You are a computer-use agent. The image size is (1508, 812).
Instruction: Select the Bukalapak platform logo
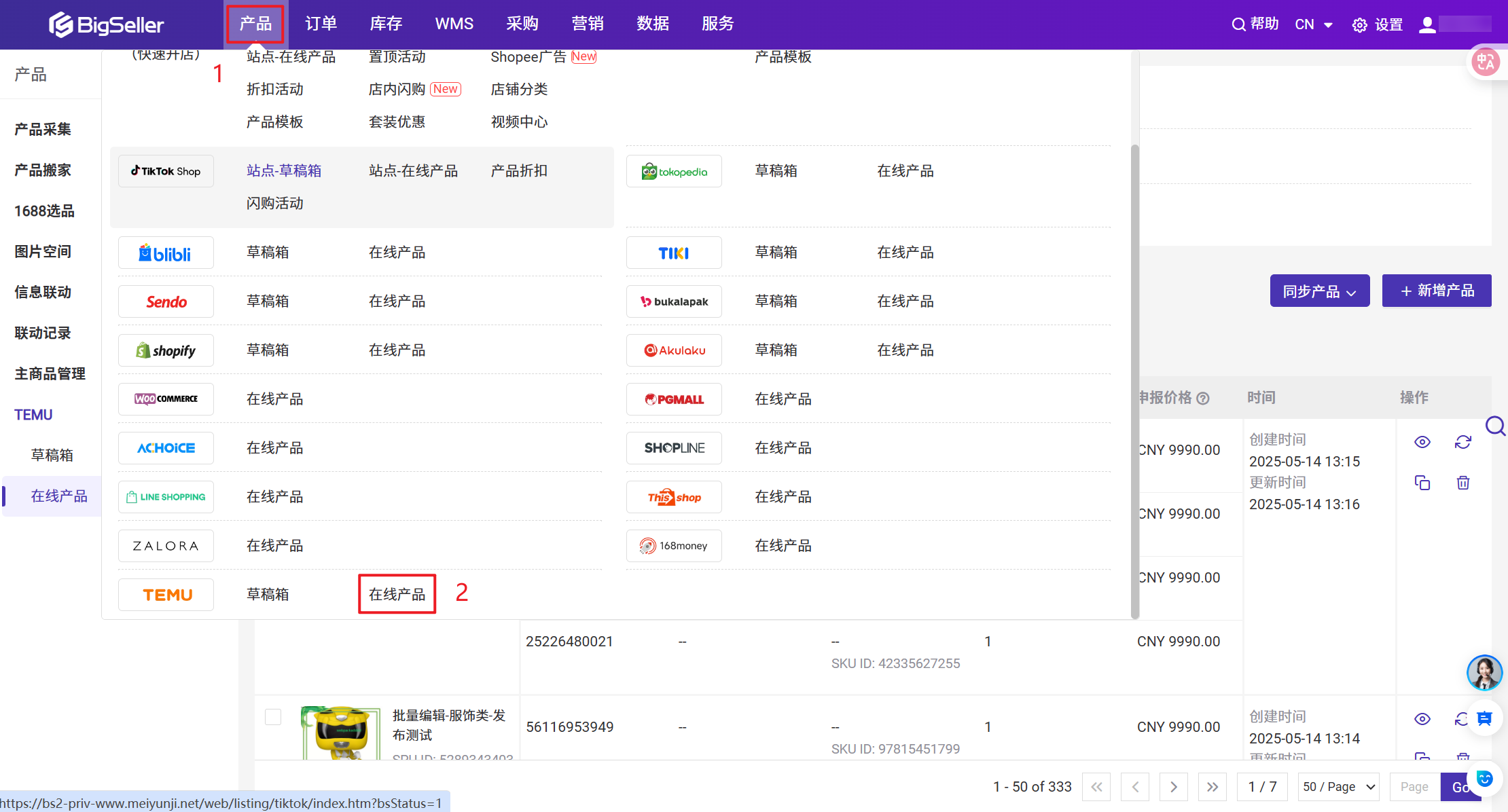coord(674,301)
